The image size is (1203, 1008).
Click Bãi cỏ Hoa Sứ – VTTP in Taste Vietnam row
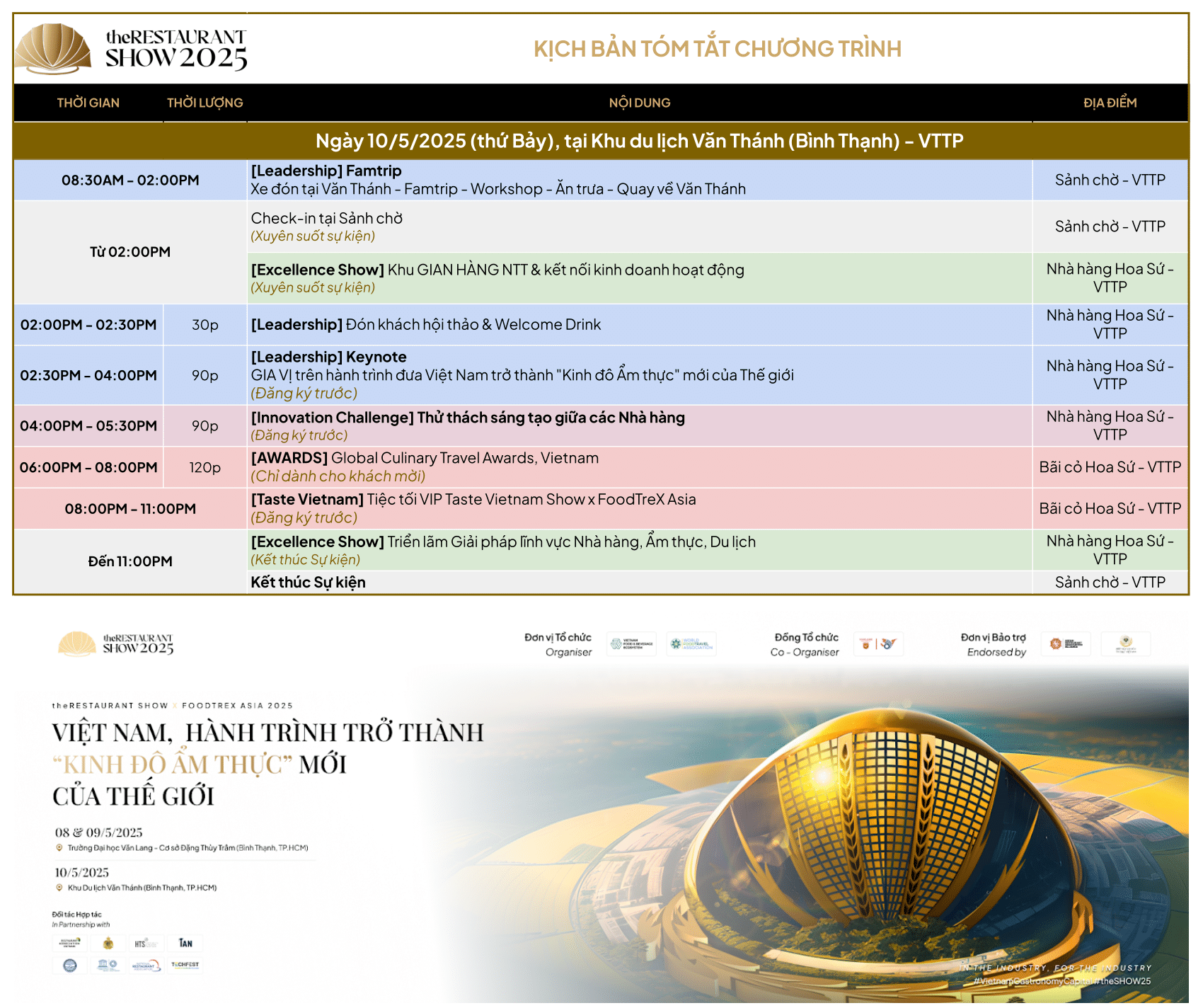point(1110,508)
